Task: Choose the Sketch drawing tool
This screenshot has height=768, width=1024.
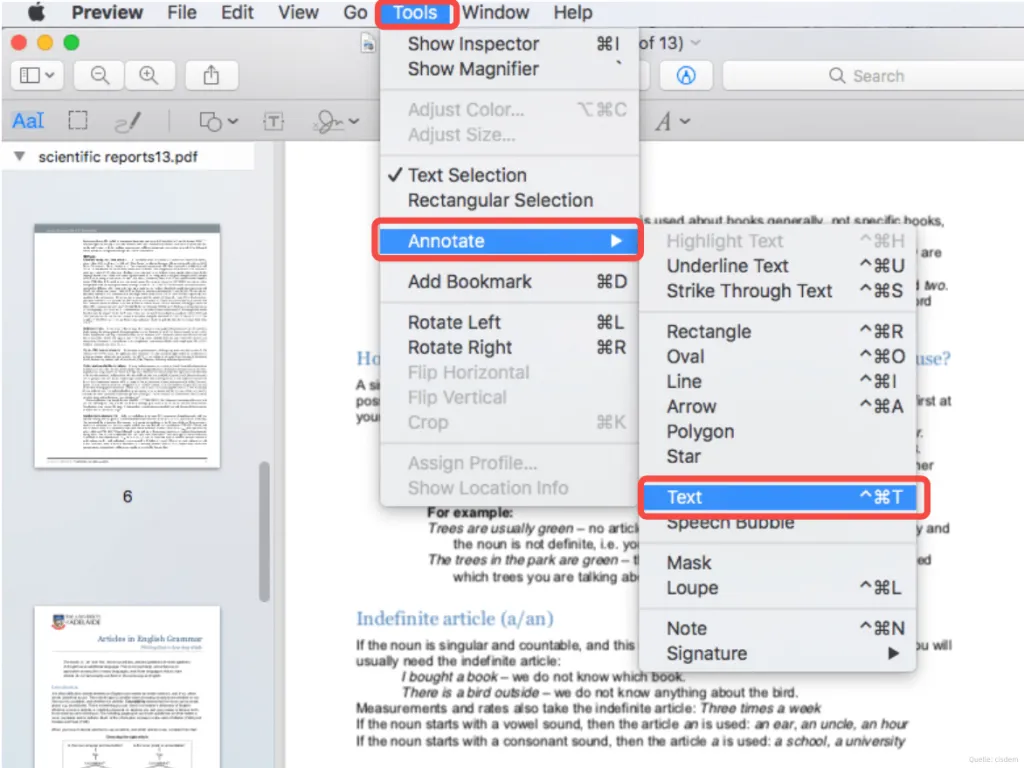Action: point(128,120)
